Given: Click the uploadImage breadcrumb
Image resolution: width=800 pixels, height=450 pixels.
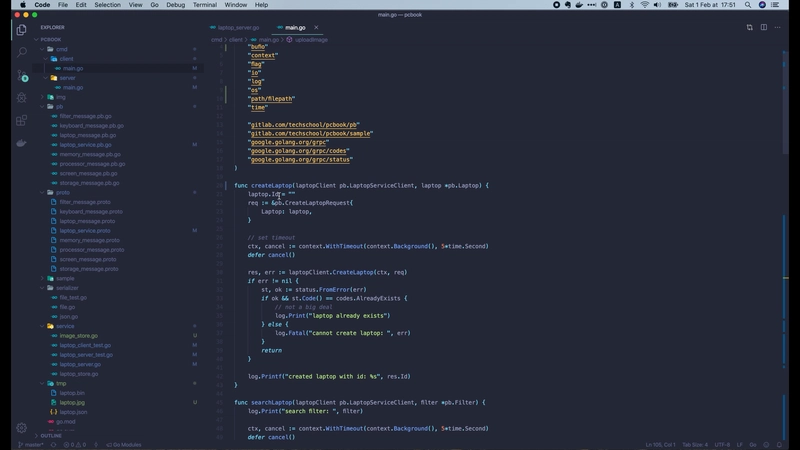Looking at the screenshot, I should point(311,40).
